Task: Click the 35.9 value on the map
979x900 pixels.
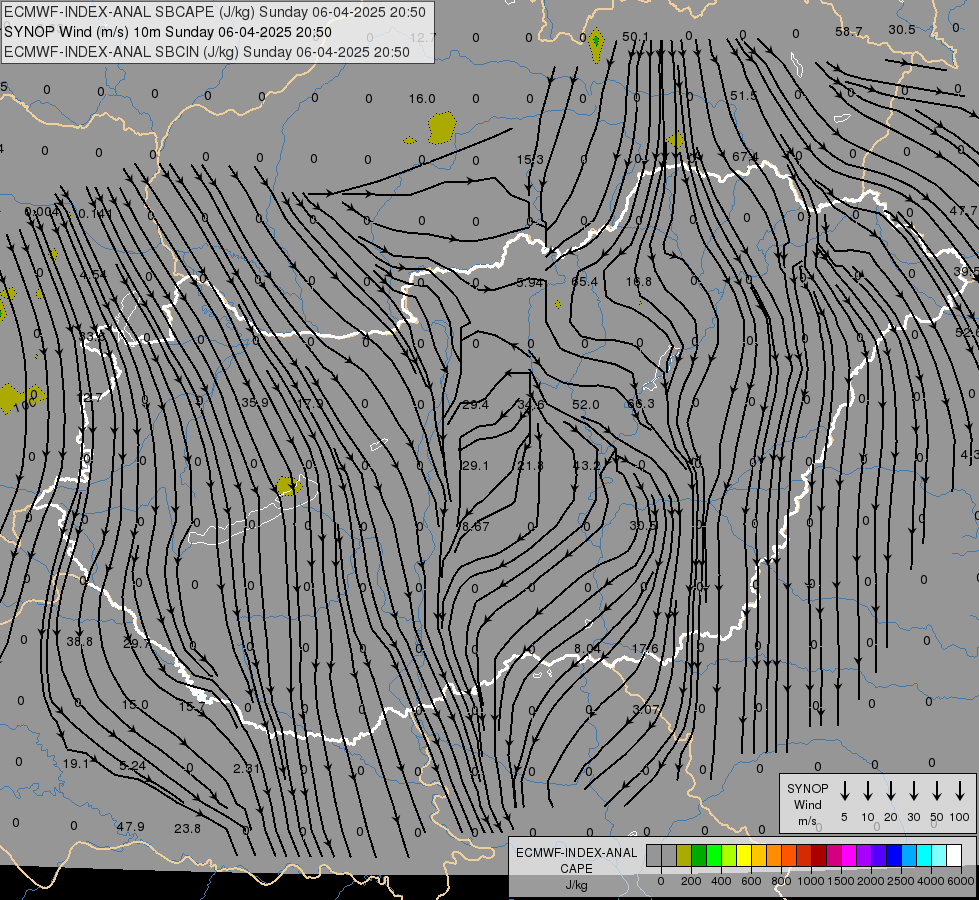Action: click(255, 402)
